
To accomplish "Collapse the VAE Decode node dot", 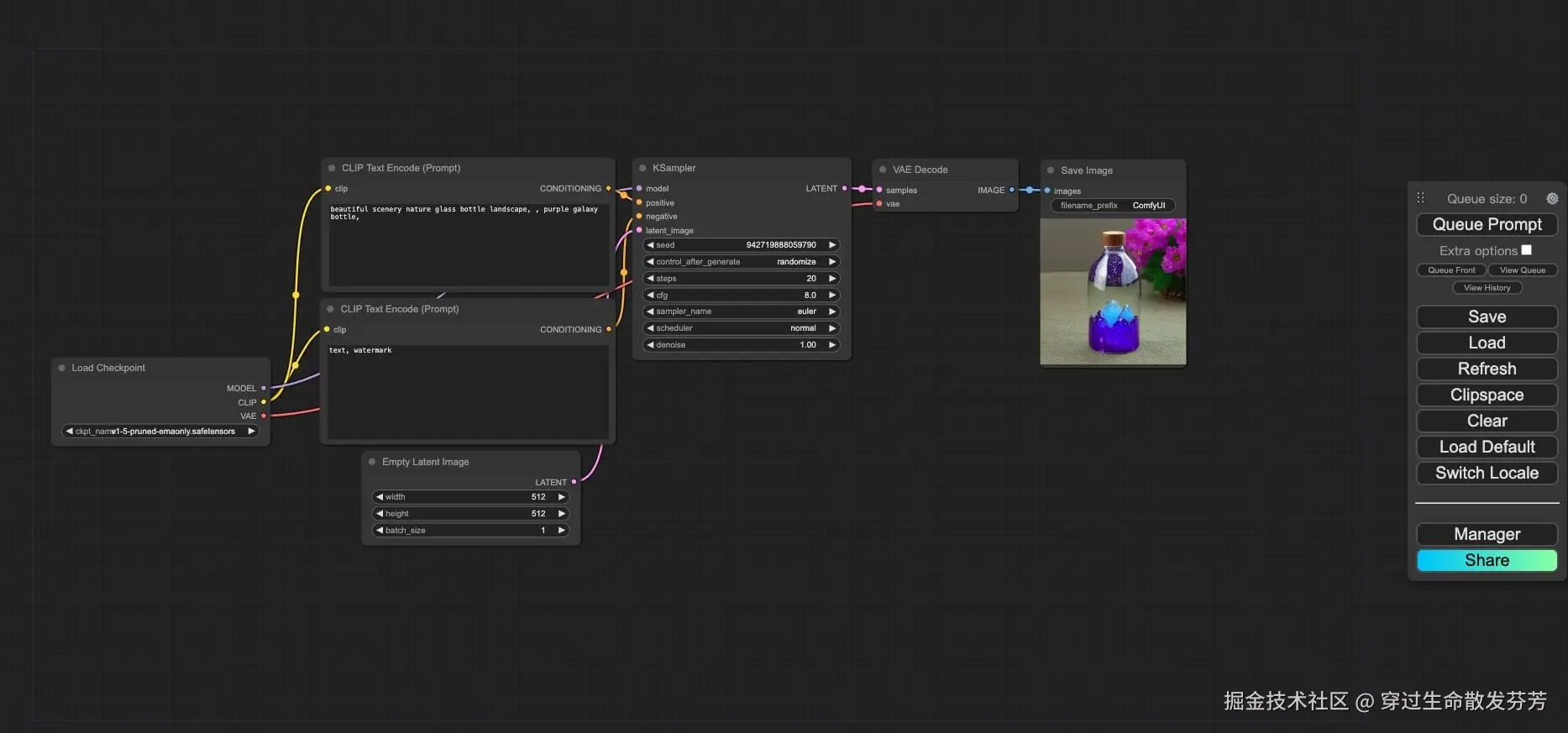I will 883,170.
